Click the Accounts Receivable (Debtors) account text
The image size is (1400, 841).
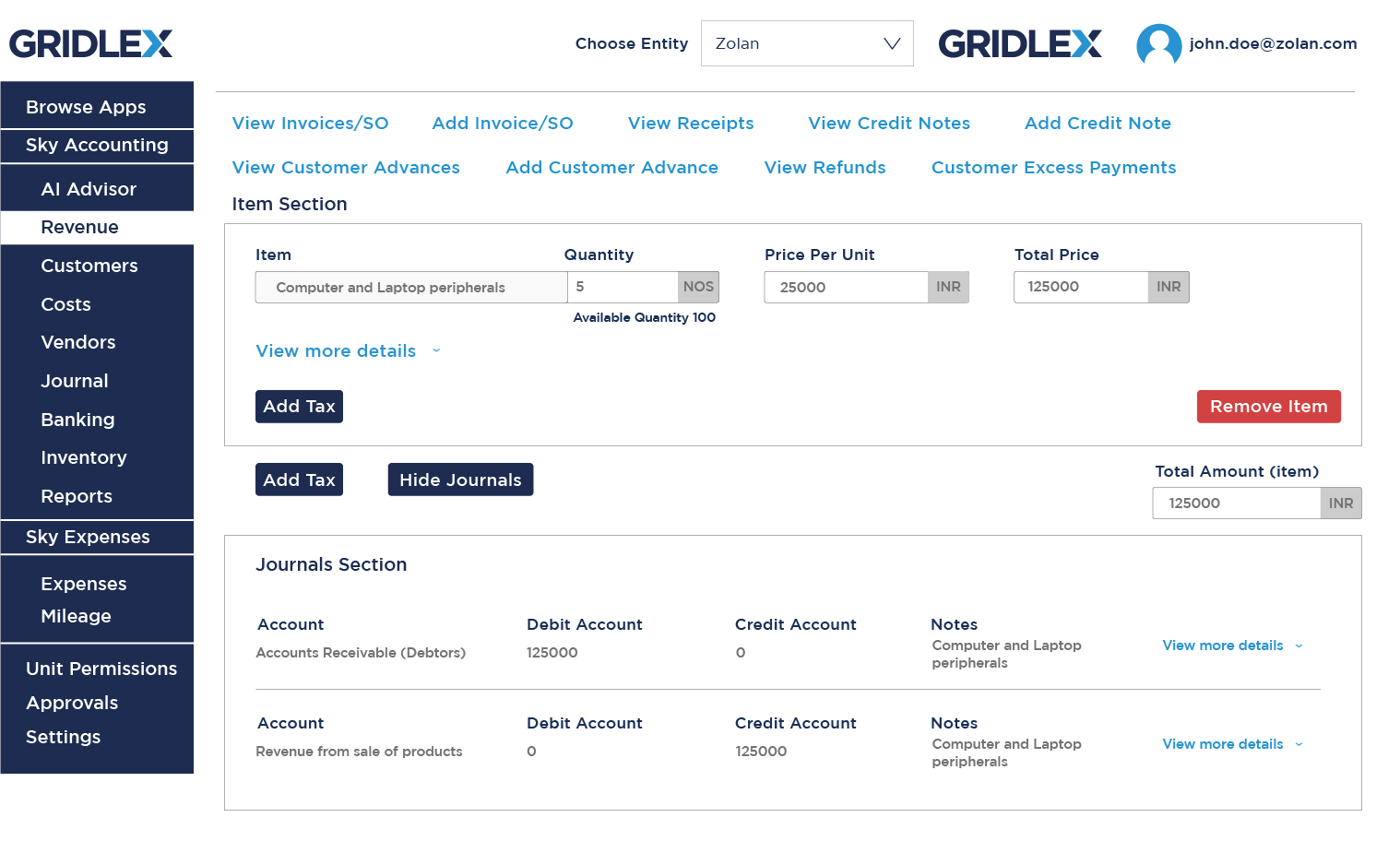point(361,653)
